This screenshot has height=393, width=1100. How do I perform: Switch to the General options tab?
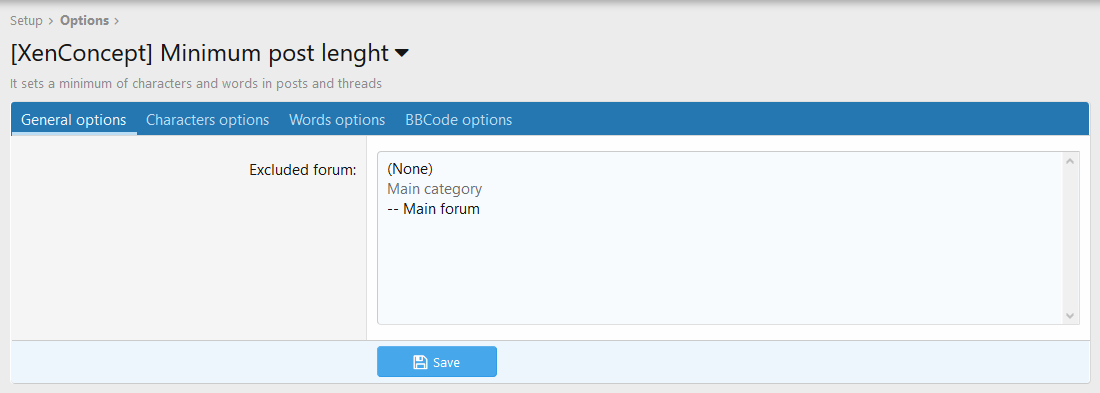[x=74, y=119]
